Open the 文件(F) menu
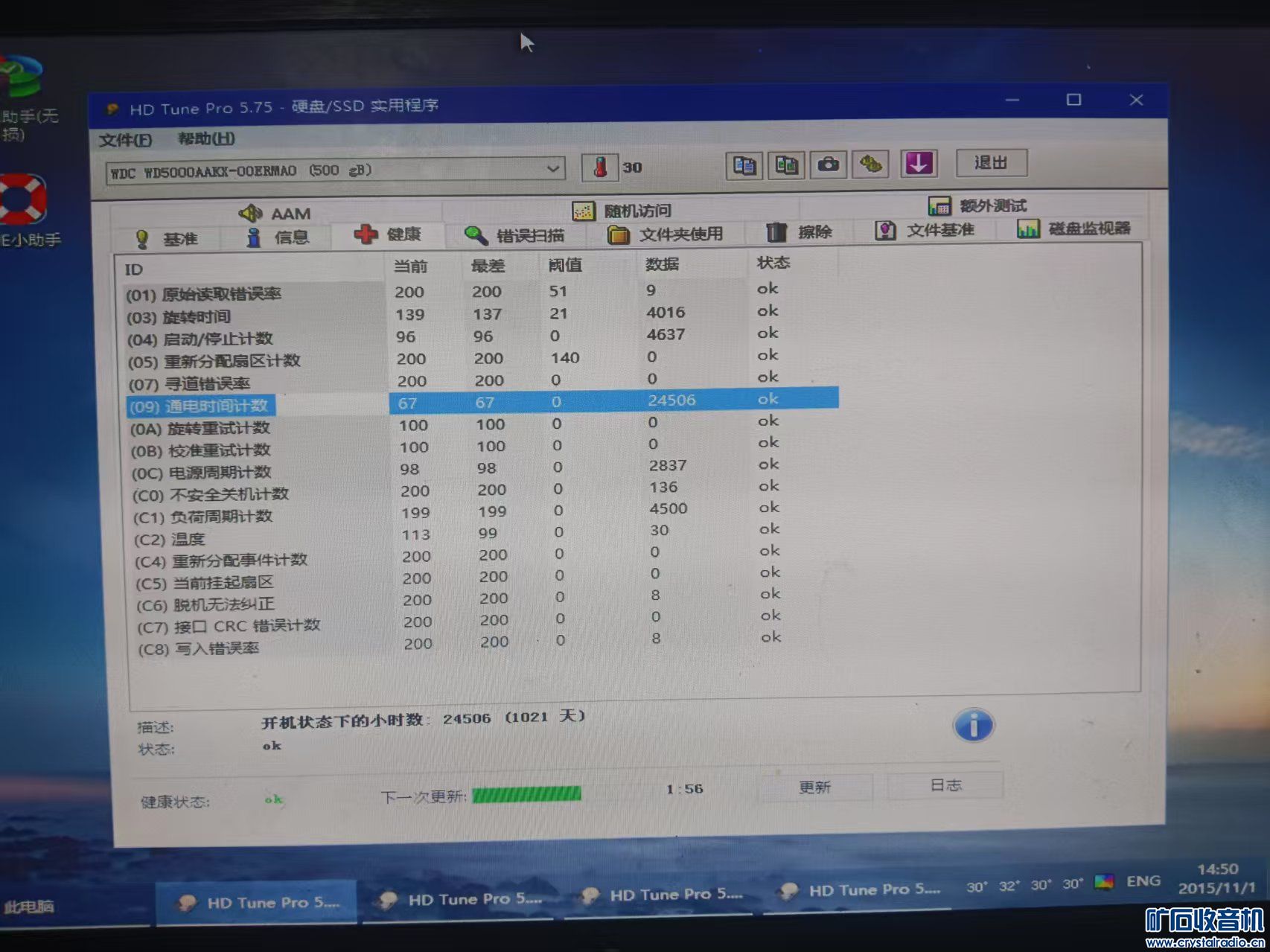 (125, 140)
